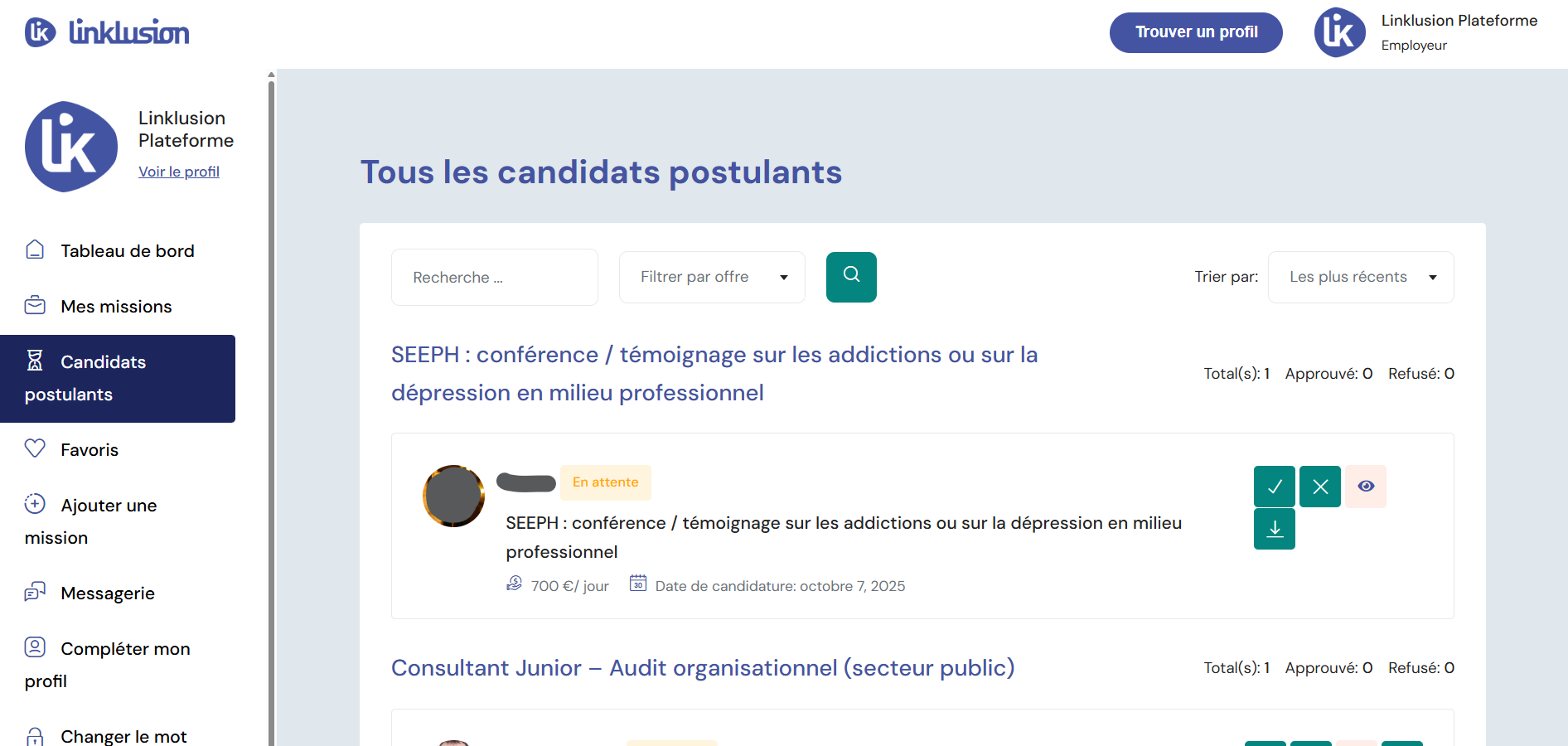Click inside the Recherche search field
Viewport: 1568px width, 746px height.
tap(494, 277)
